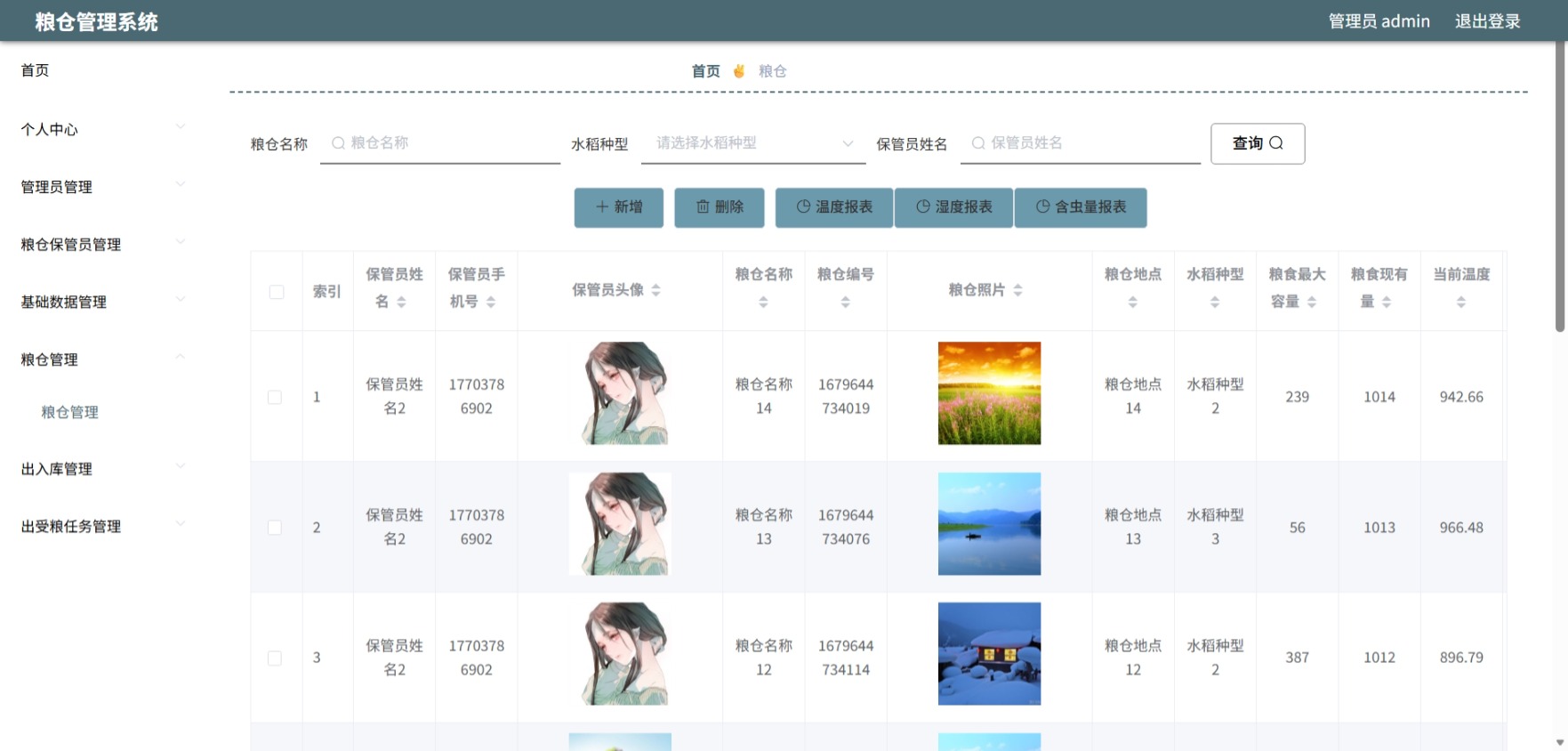Image resolution: width=1568 pixels, height=751 pixels.
Task: Click current stock value 1013
Action: (x=1379, y=528)
